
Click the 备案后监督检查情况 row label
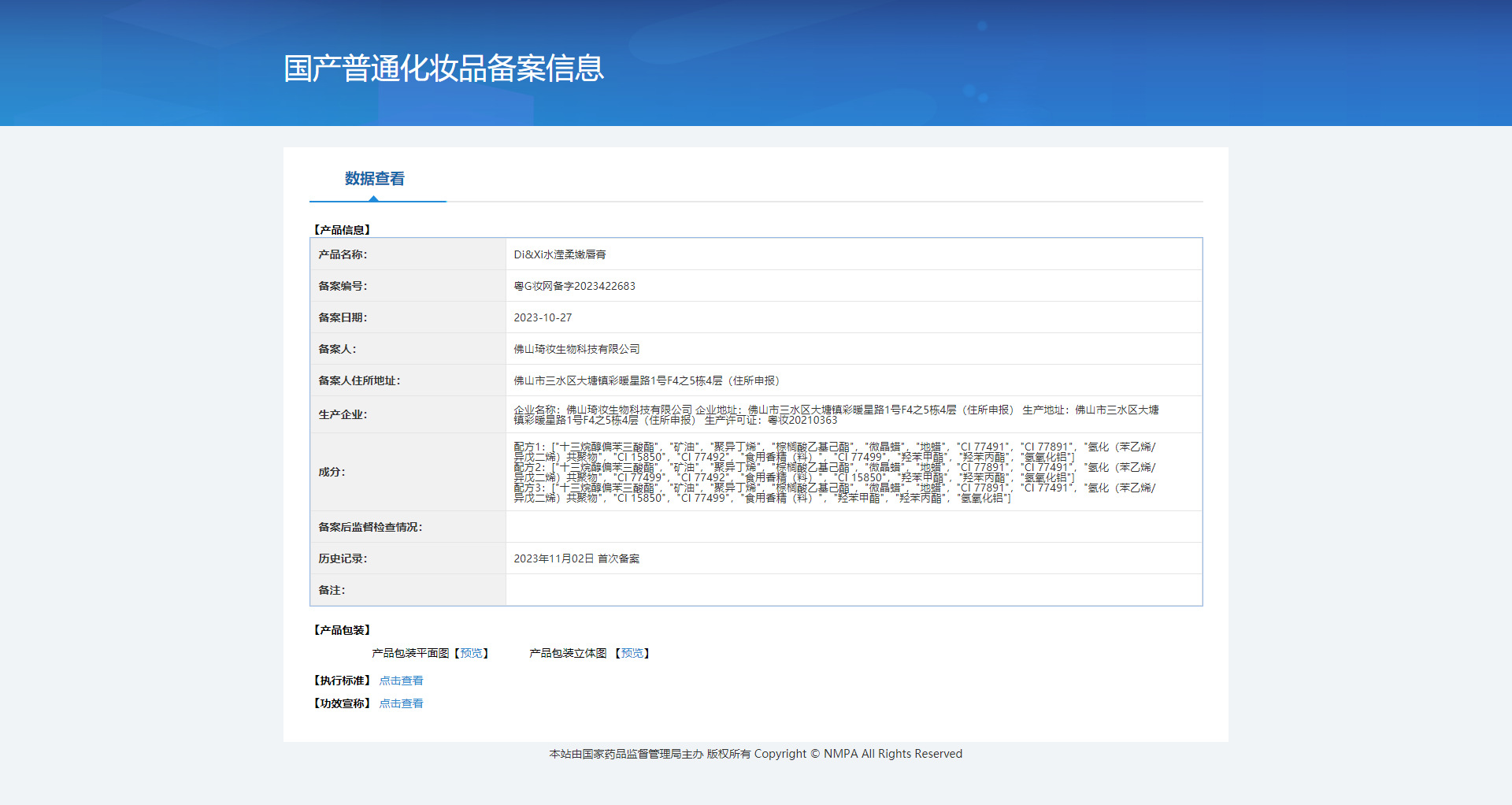pos(370,527)
